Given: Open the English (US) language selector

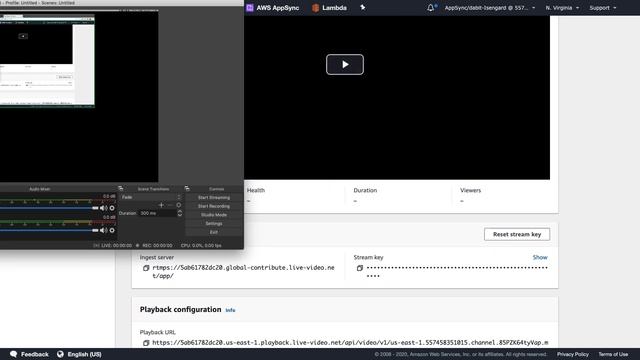Looking at the screenshot, I should (x=79, y=354).
